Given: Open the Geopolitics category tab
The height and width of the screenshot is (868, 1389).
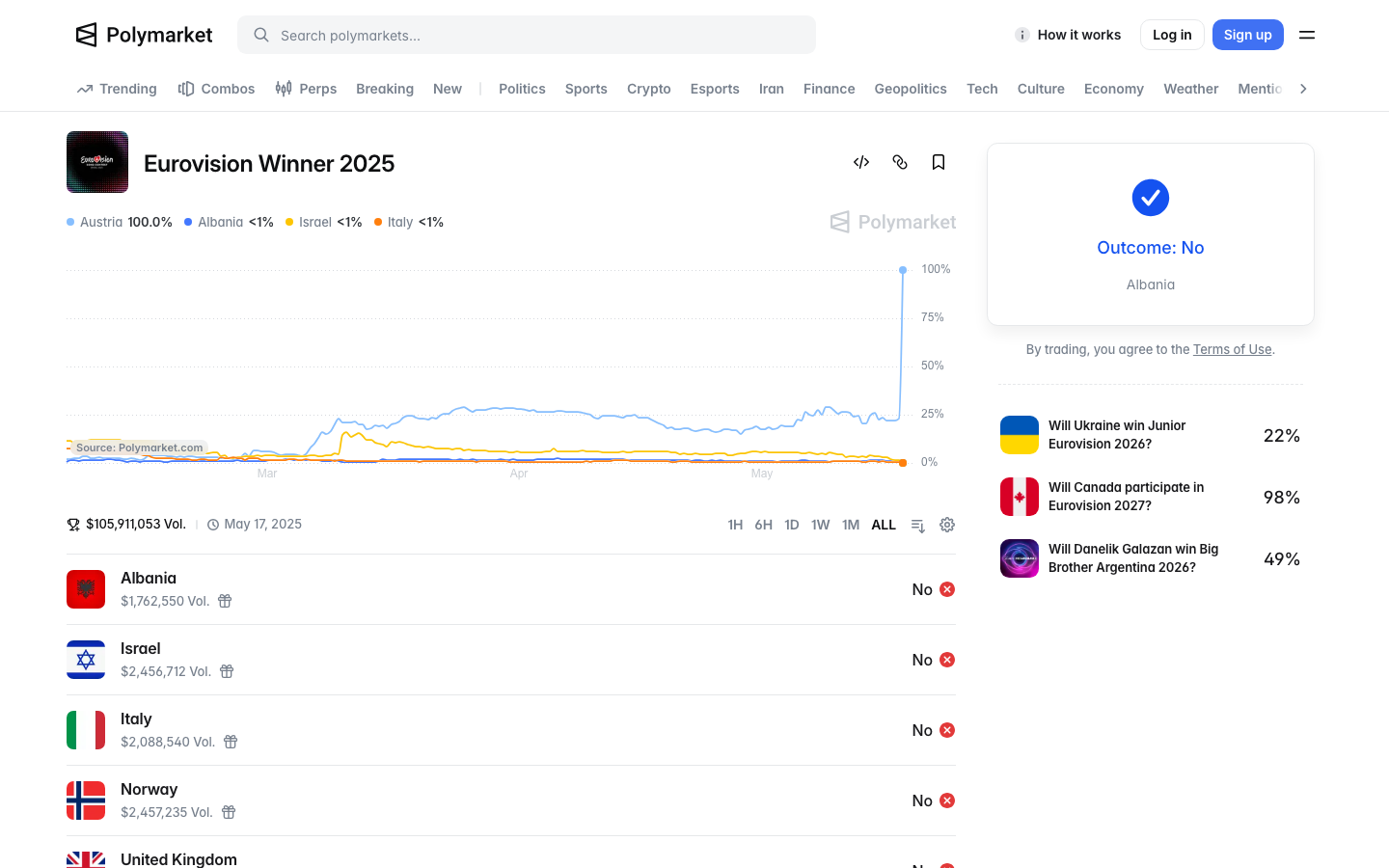Looking at the screenshot, I should click(911, 89).
